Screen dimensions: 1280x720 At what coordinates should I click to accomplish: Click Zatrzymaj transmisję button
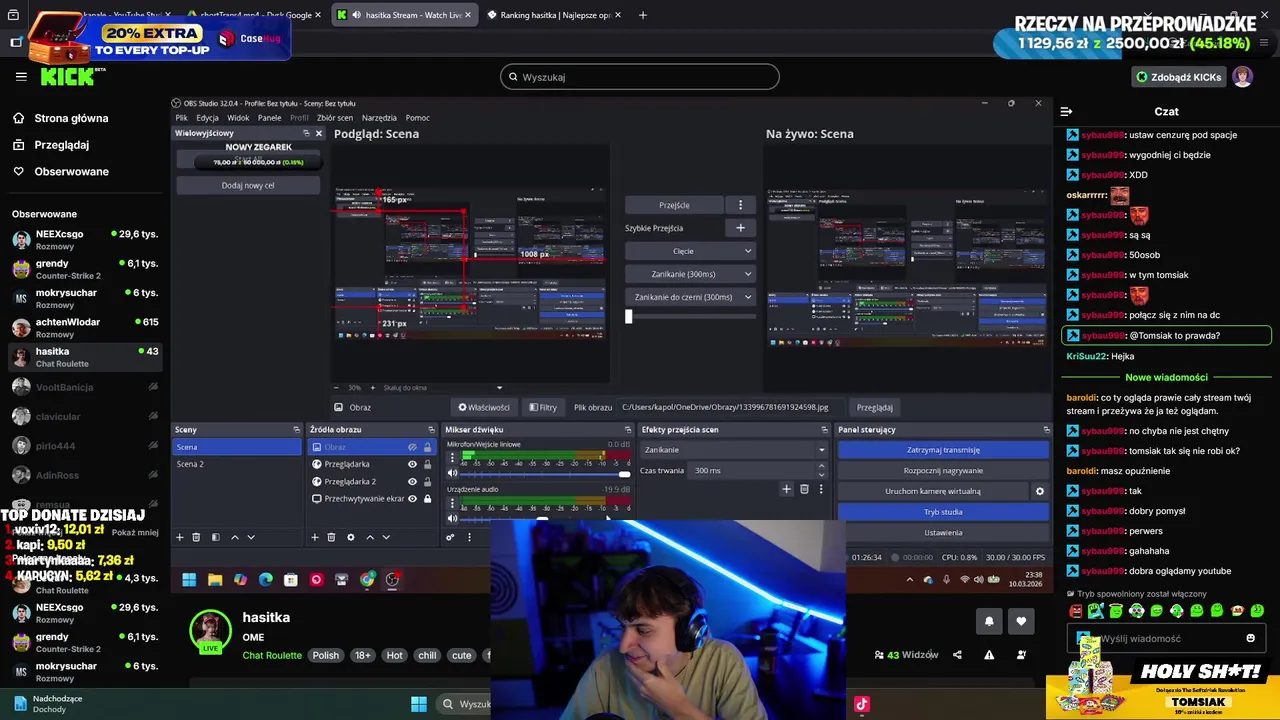coord(943,450)
